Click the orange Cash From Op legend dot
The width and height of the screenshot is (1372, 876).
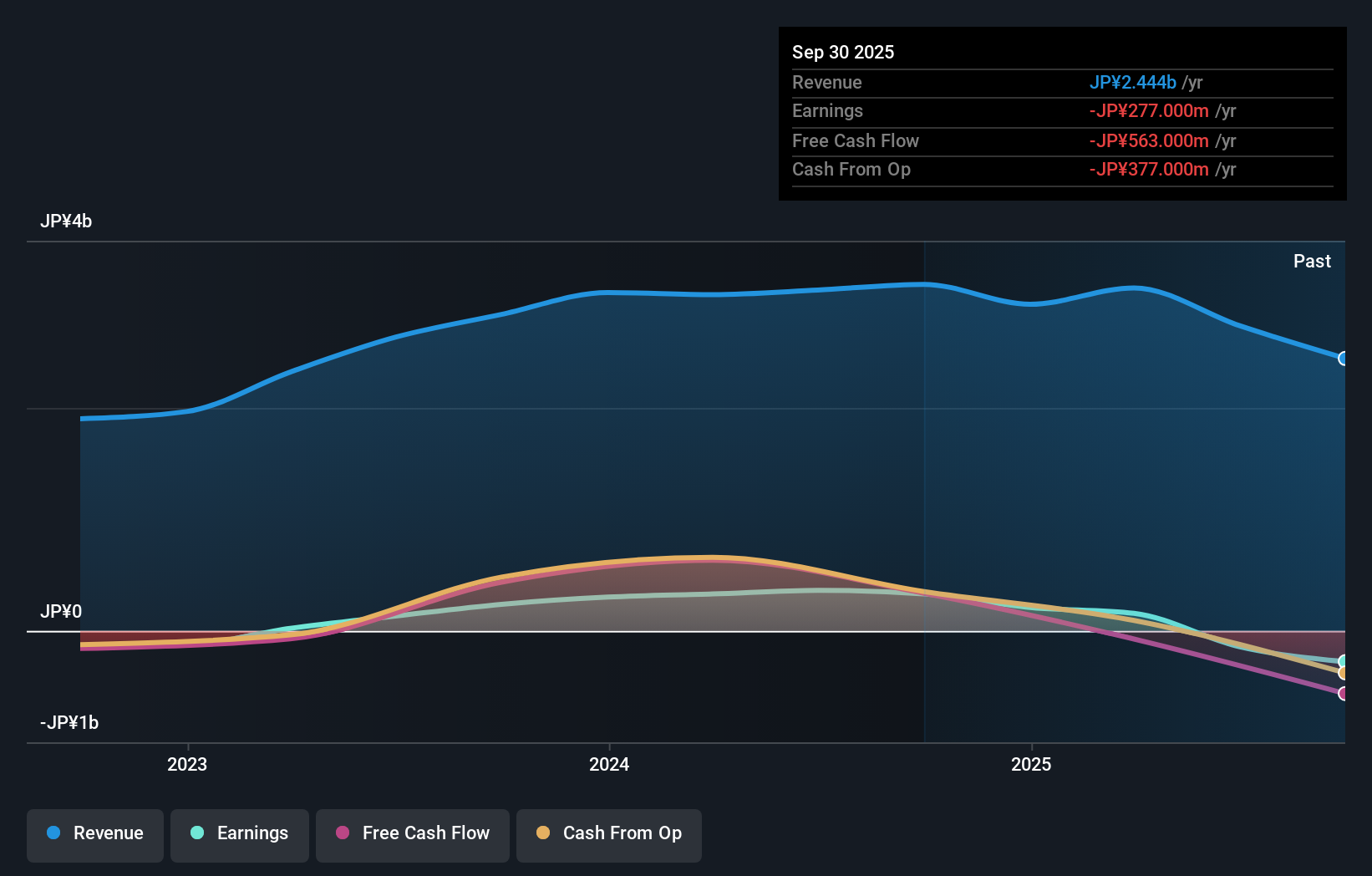click(544, 833)
